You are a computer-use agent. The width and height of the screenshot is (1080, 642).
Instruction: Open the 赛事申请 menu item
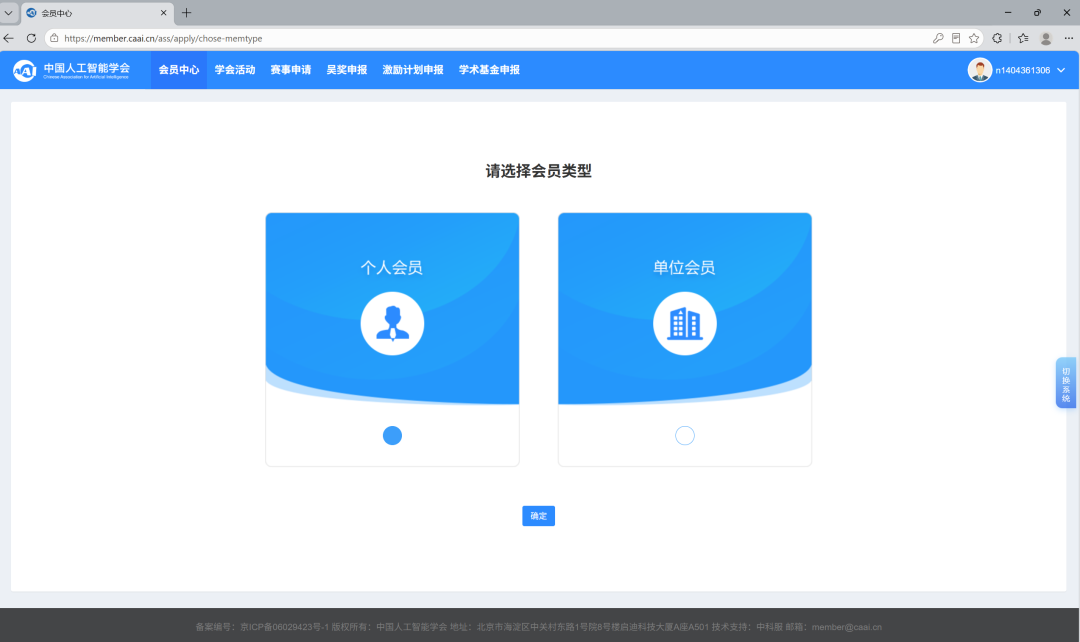(x=291, y=70)
